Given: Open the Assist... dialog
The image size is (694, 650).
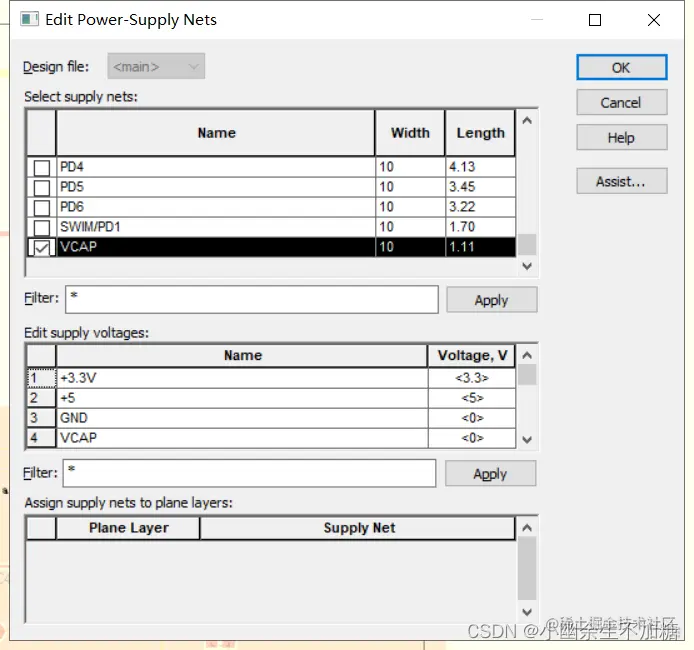Looking at the screenshot, I should coord(621,181).
